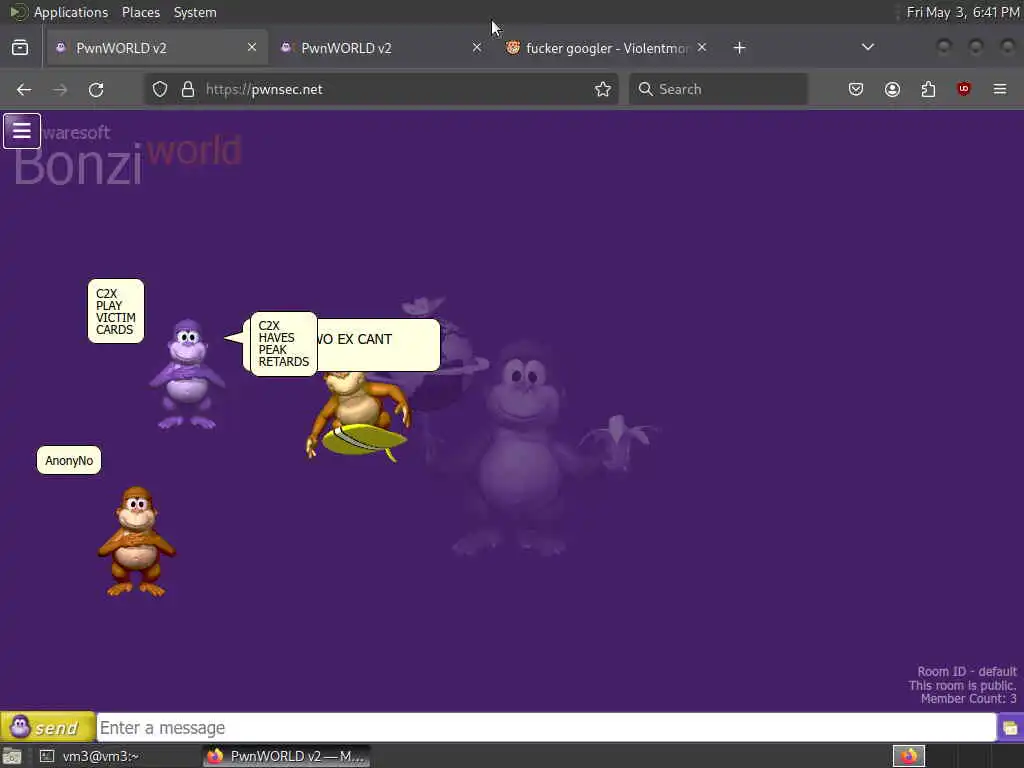Go back to the previous page
The height and width of the screenshot is (768, 1024).
(x=24, y=89)
